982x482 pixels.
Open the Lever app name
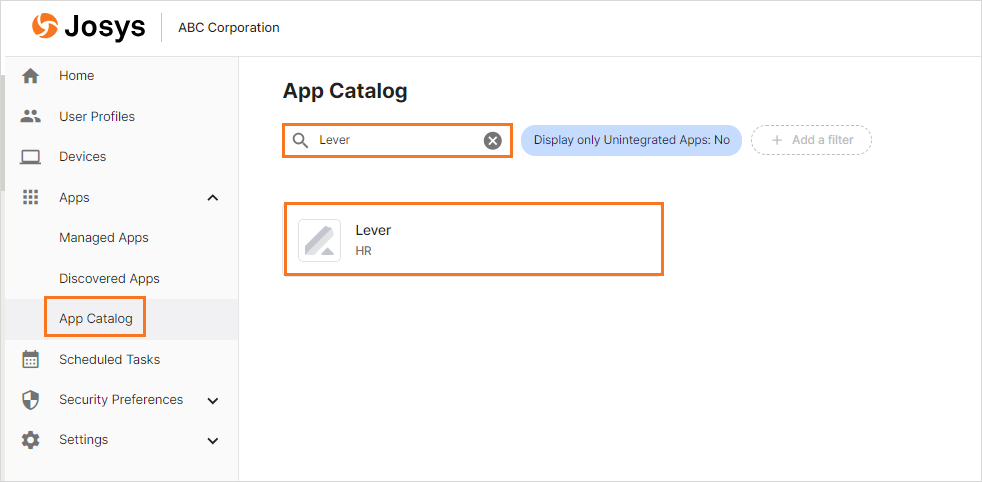[373, 230]
